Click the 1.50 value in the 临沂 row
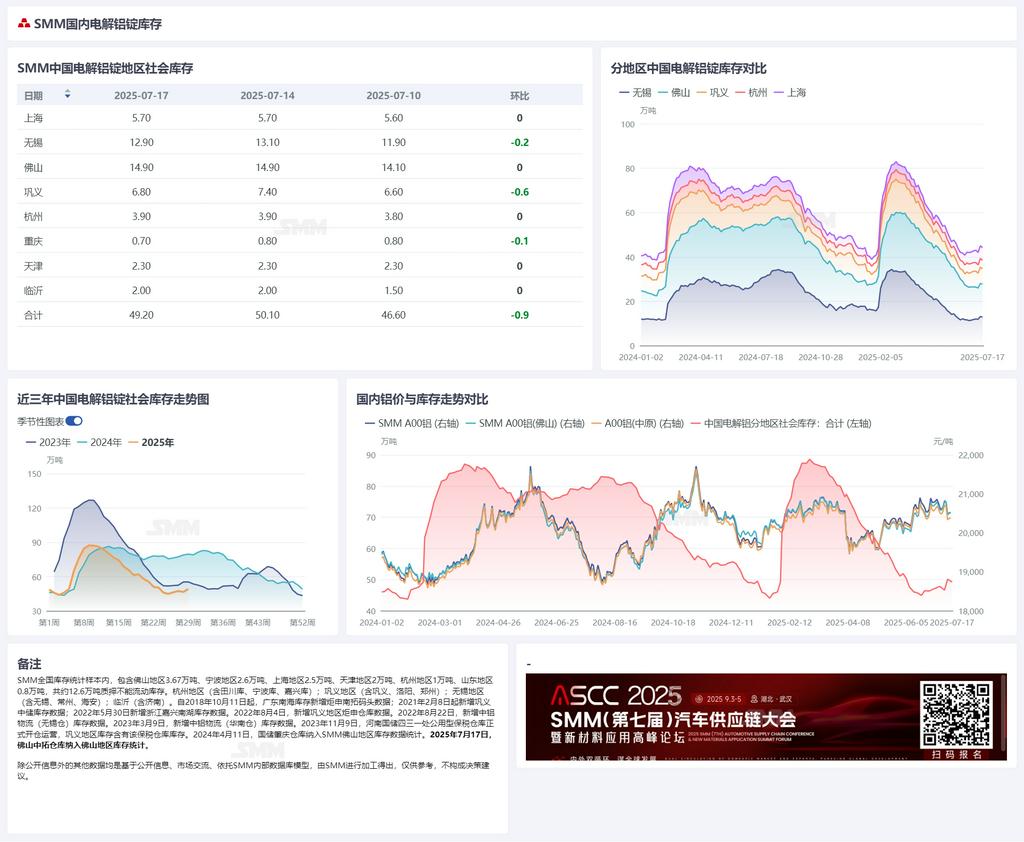The height and width of the screenshot is (842, 1024). [x=393, y=291]
